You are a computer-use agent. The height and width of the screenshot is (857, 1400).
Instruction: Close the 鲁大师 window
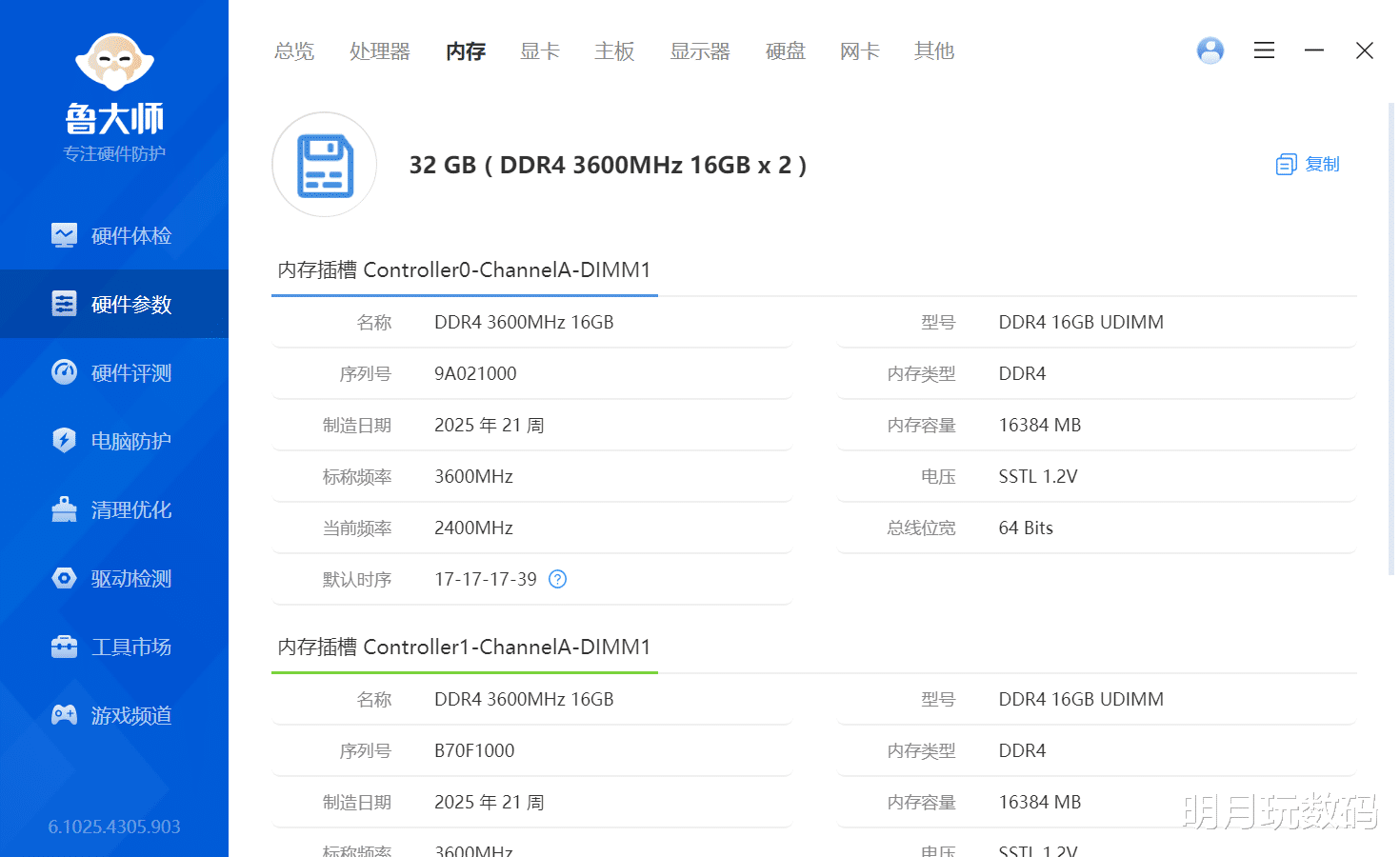pyautogui.click(x=1365, y=50)
